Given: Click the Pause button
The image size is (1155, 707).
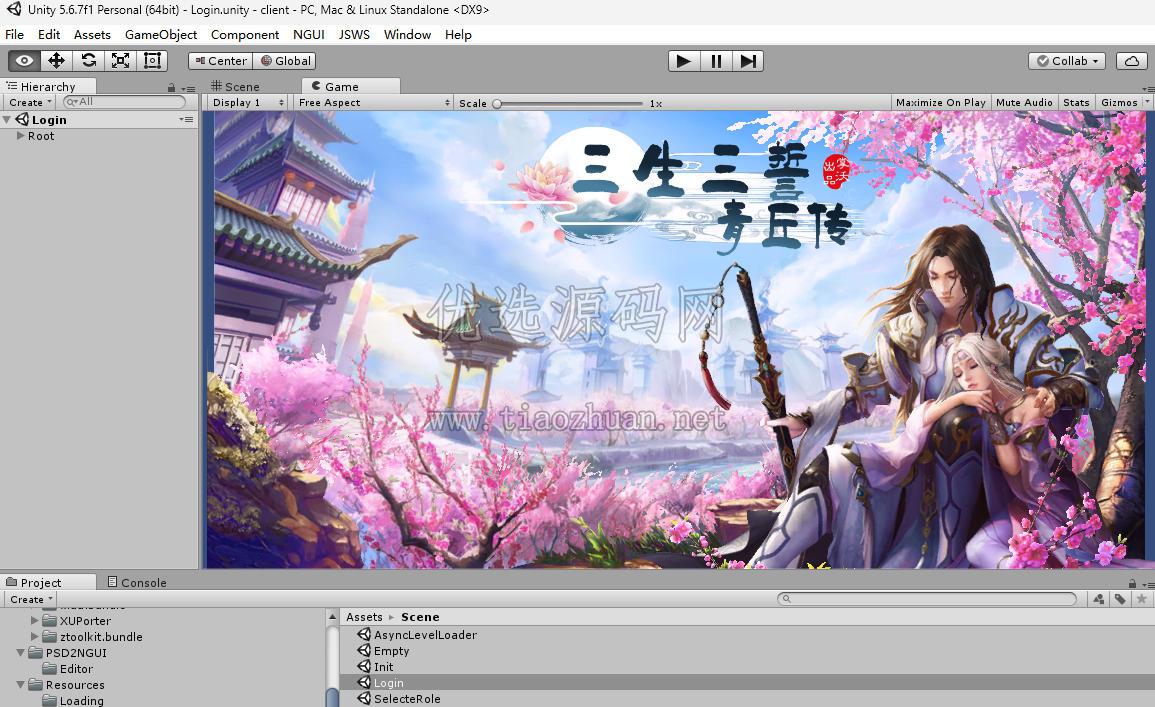Looking at the screenshot, I should pyautogui.click(x=716, y=61).
